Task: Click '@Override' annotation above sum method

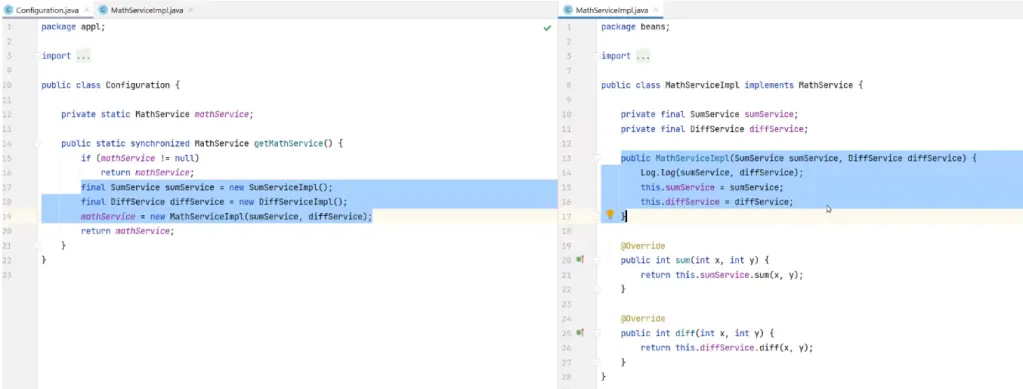Action: pos(643,245)
